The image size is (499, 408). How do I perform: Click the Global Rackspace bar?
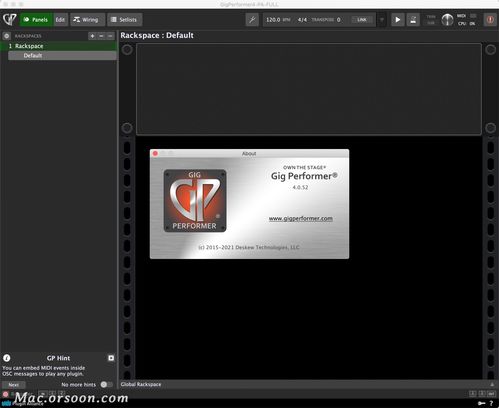click(x=308, y=384)
